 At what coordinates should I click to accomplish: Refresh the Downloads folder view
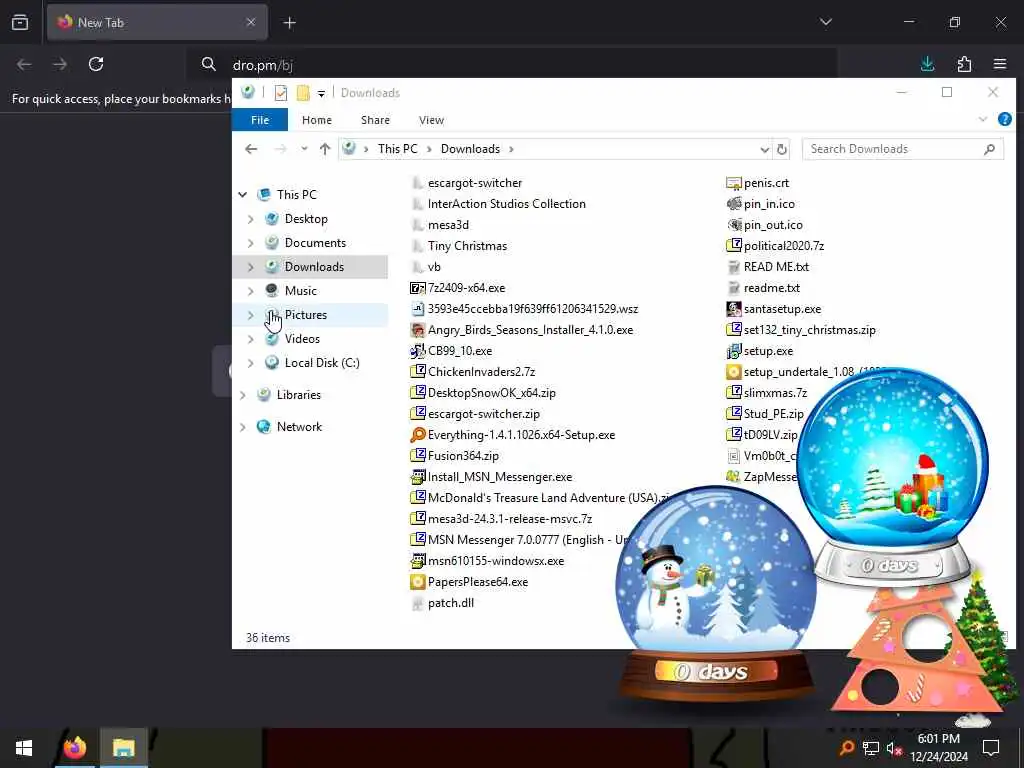click(782, 150)
